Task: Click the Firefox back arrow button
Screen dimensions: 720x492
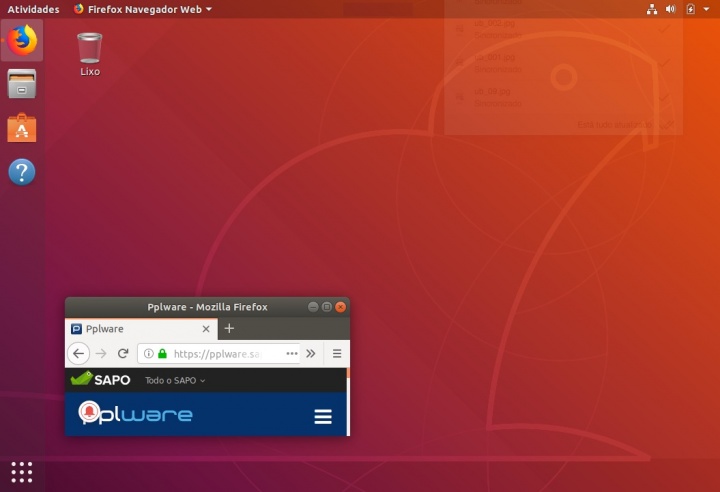Action: click(x=78, y=353)
